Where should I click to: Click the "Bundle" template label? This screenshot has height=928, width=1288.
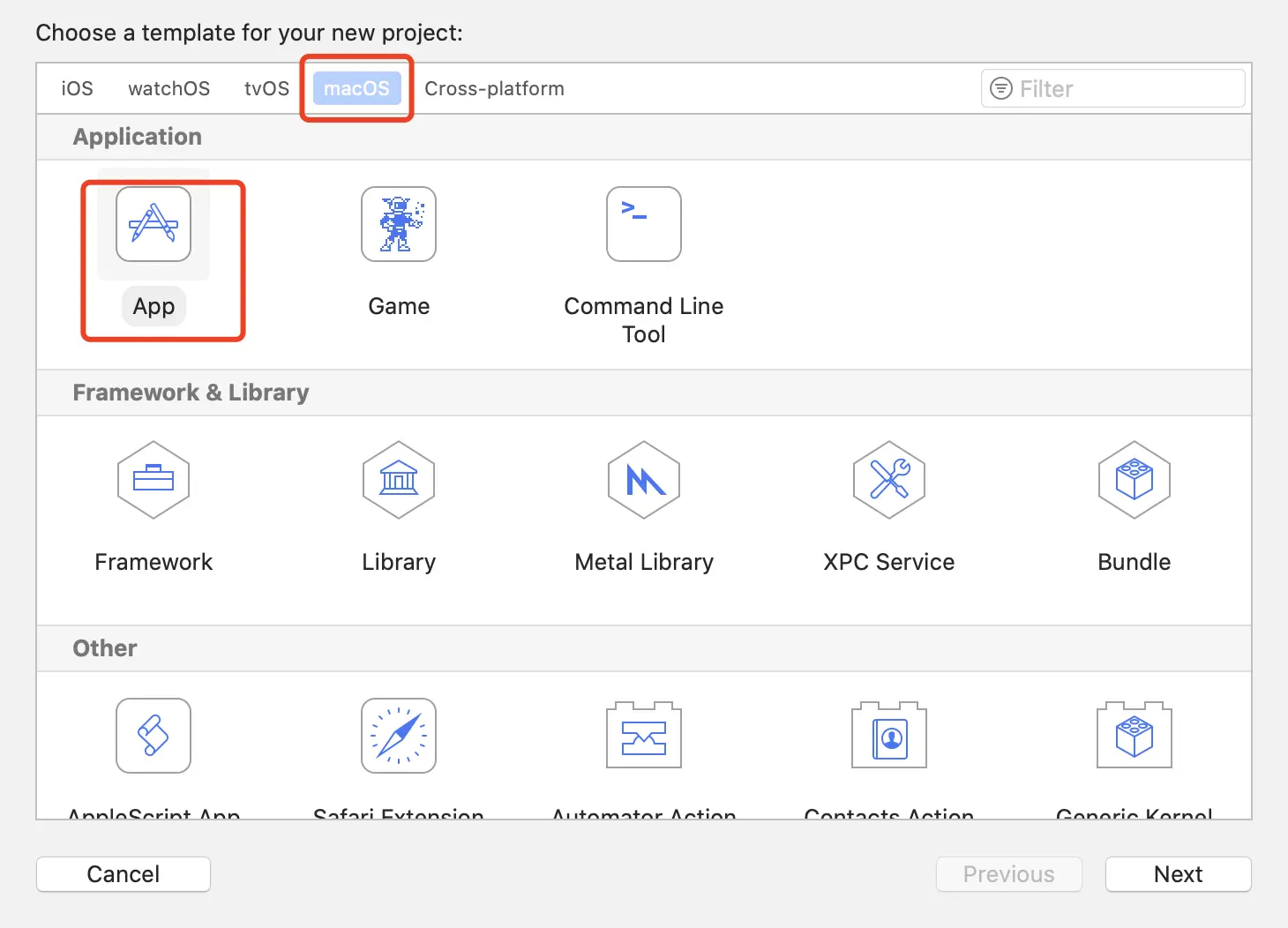[x=1134, y=562]
